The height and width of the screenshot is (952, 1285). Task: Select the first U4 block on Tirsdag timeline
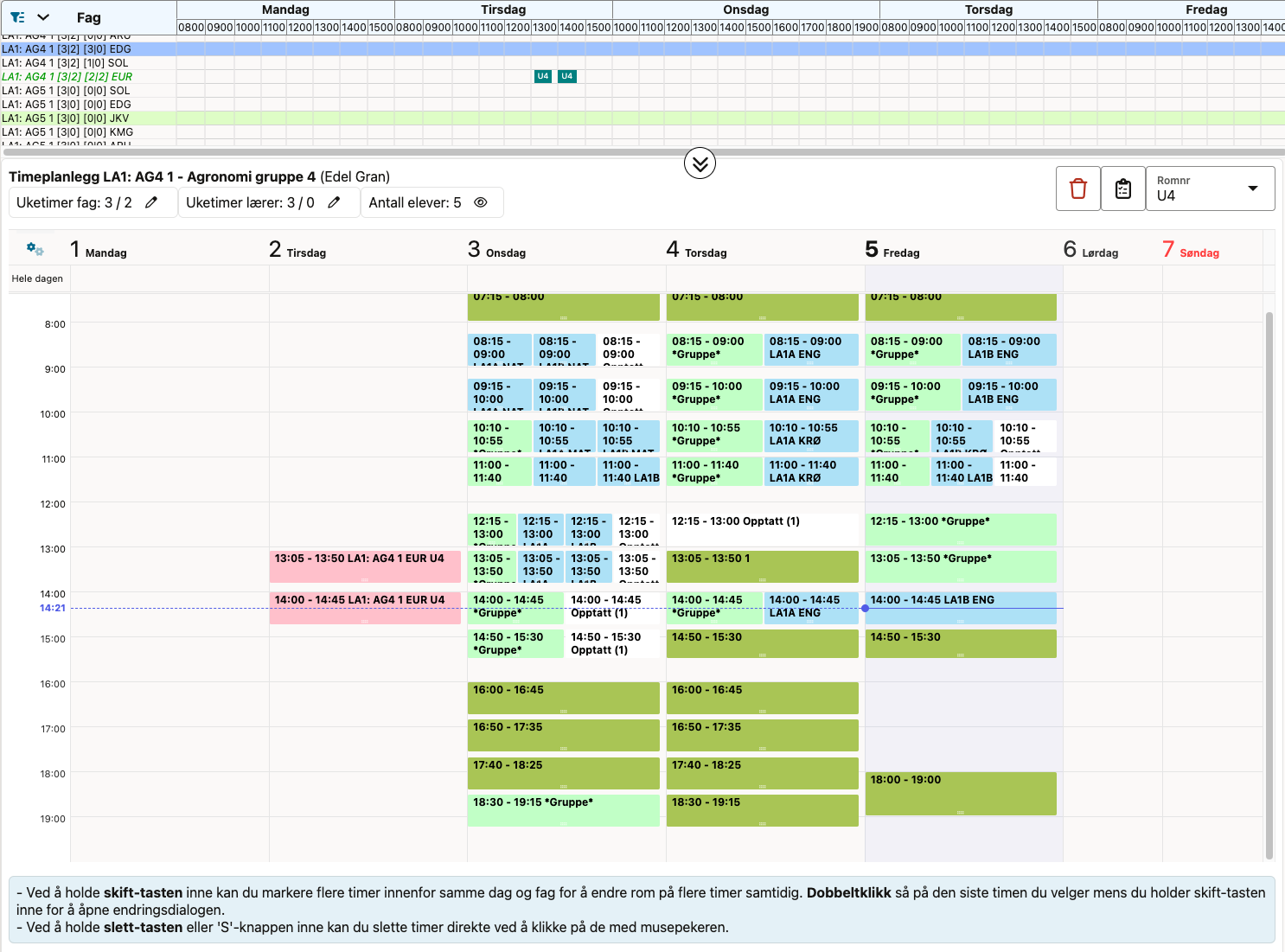coord(543,76)
